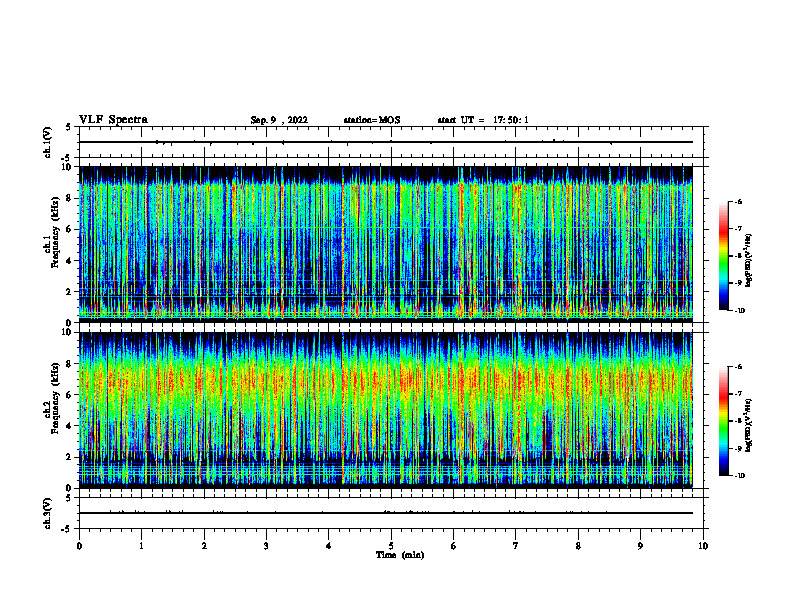Click the time axis tick label "9"
This screenshot has width=792, height=612.
(640, 546)
